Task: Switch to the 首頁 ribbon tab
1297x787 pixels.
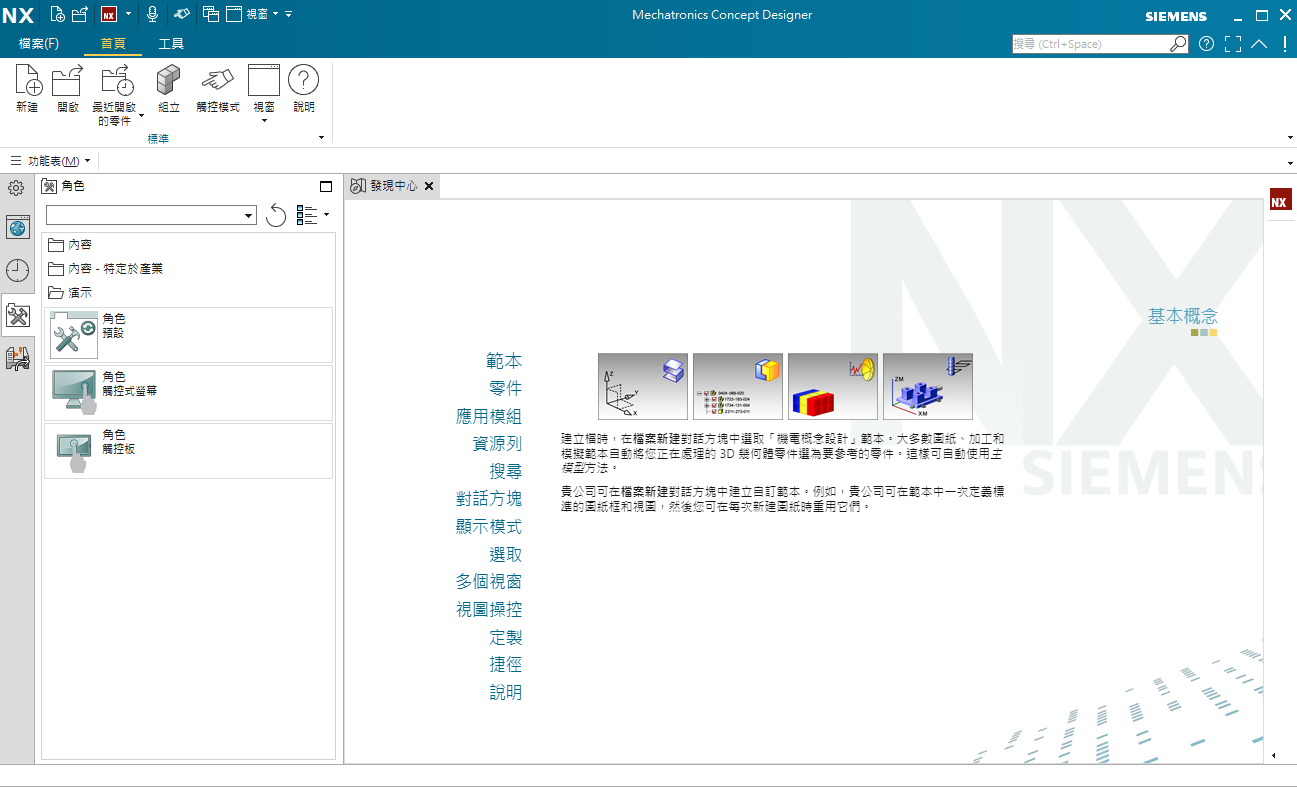Action: click(113, 44)
